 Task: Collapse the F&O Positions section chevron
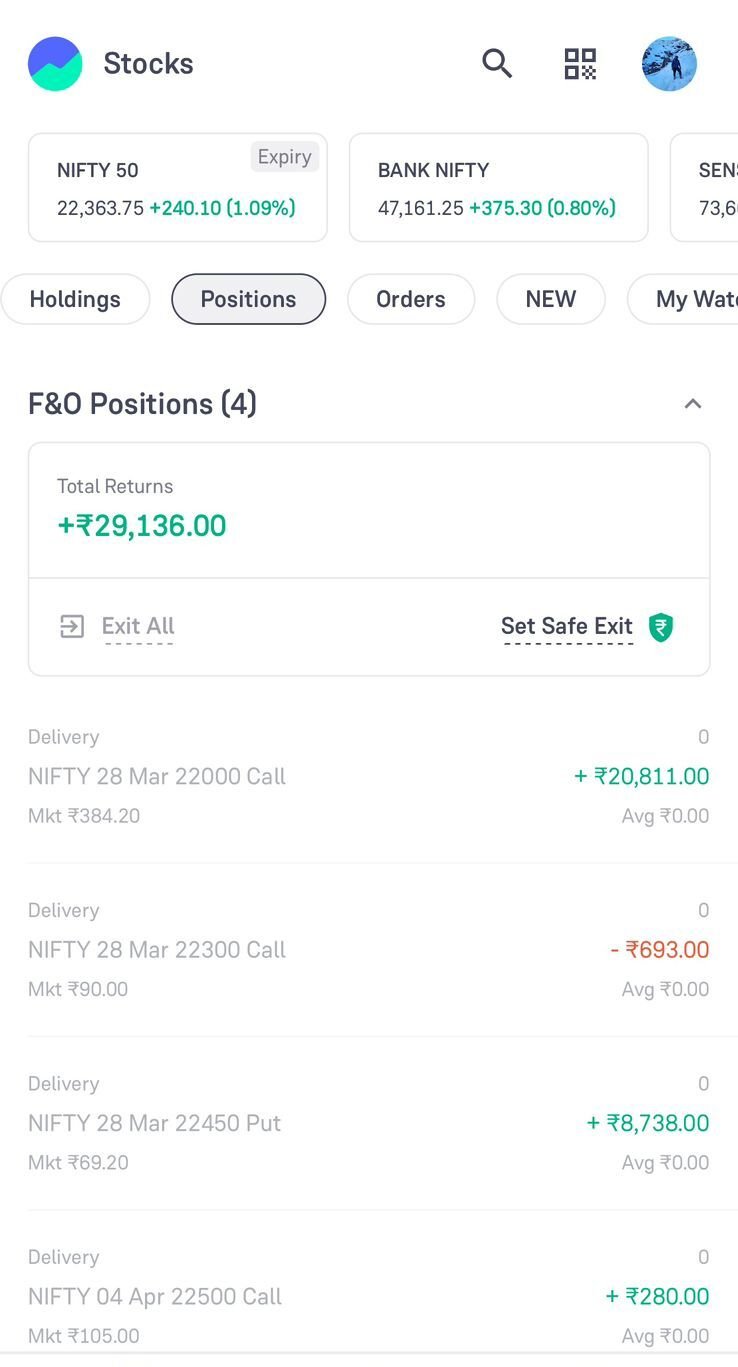[692, 404]
